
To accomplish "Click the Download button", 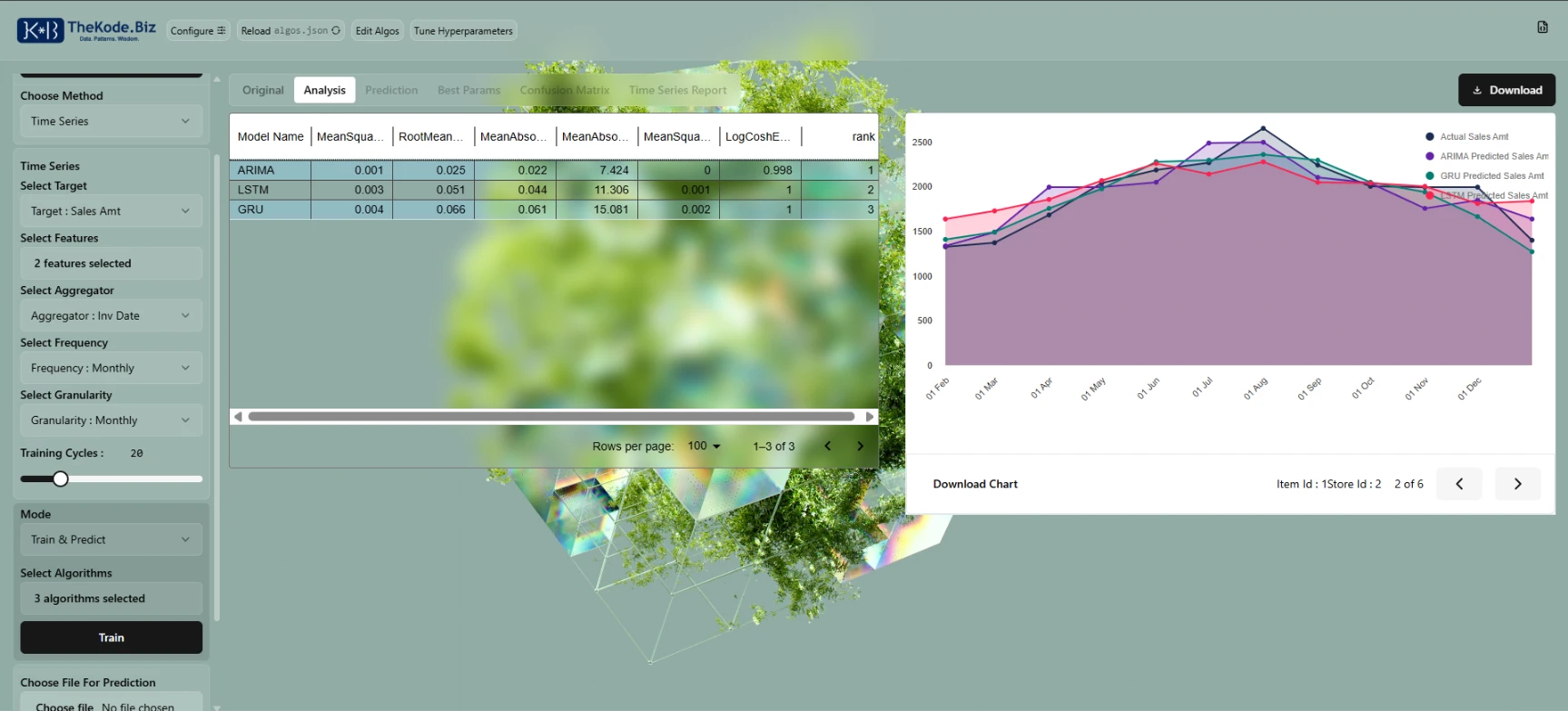I will click(x=1506, y=91).
